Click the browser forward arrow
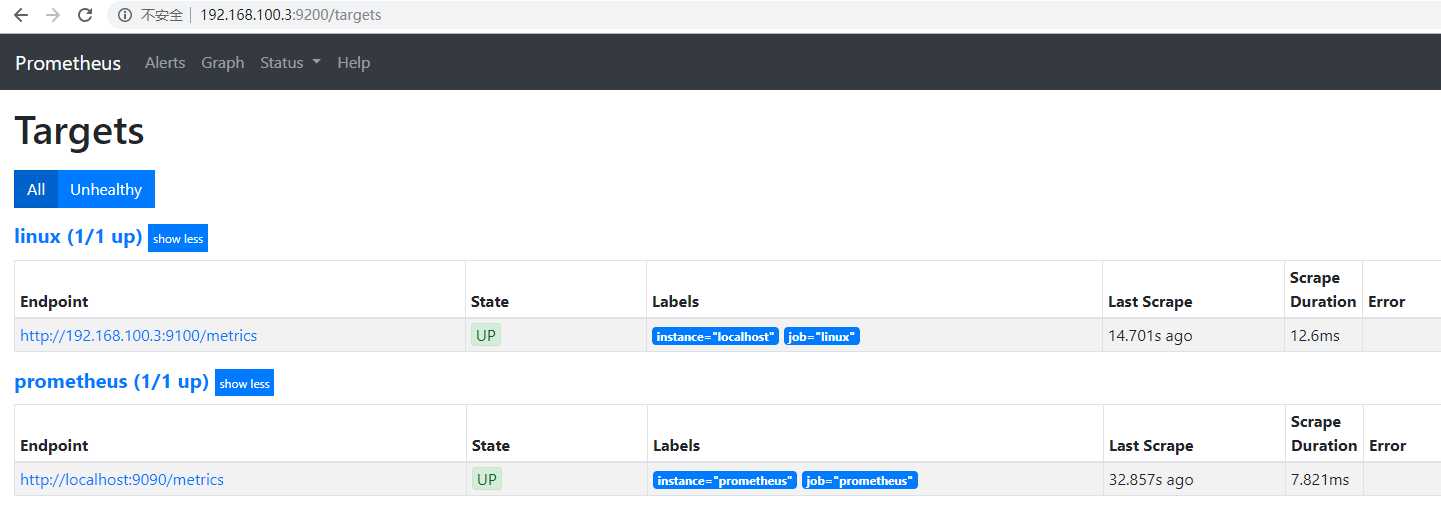This screenshot has height=510, width=1441. click(53, 15)
